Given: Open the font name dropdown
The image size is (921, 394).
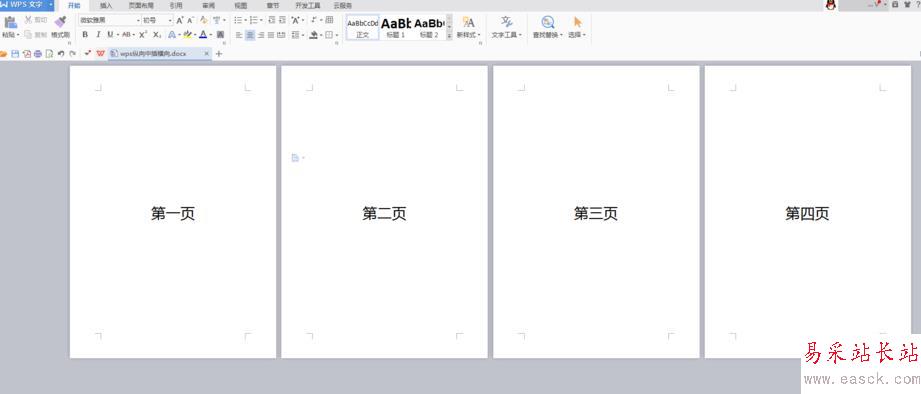Looking at the screenshot, I should [139, 20].
